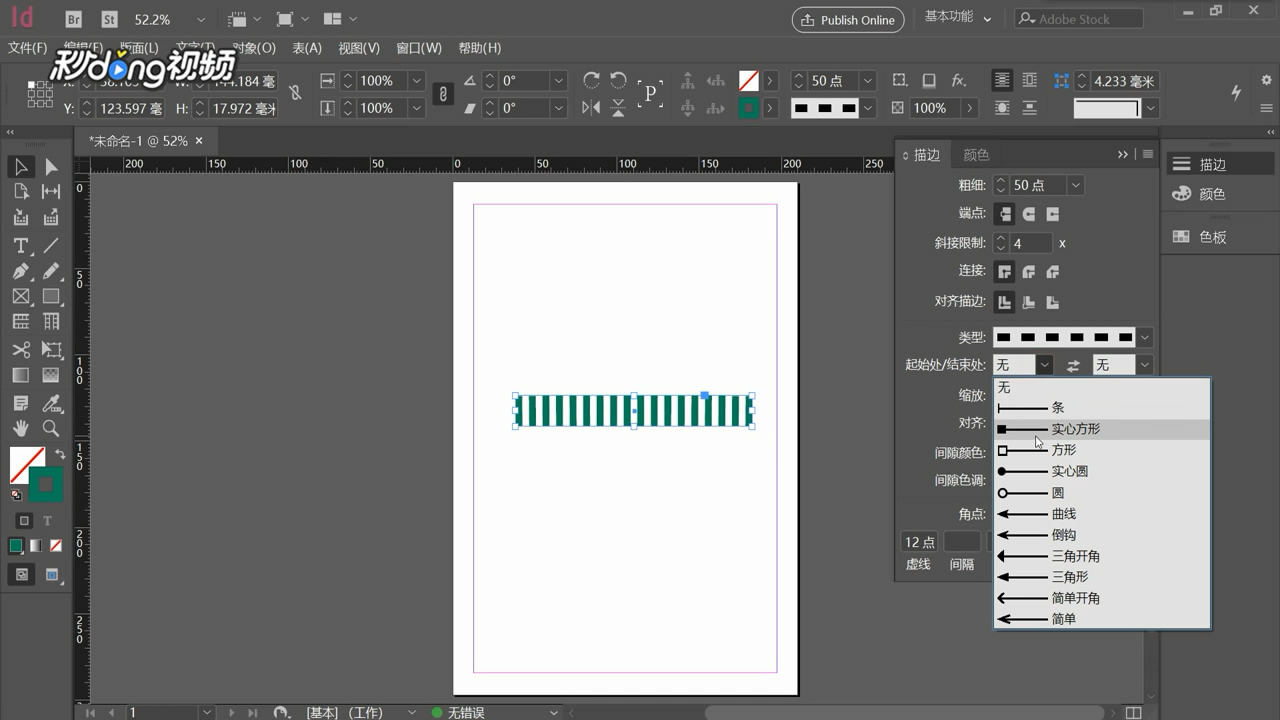The width and height of the screenshot is (1280, 720).
Task: Choose butt cap for stroke ends
Action: (1004, 214)
